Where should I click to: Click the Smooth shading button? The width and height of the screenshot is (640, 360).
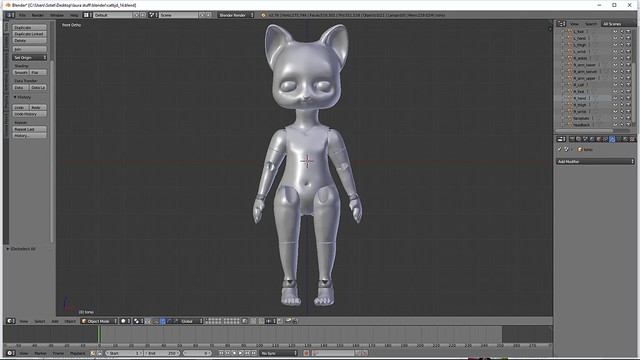coord(20,72)
